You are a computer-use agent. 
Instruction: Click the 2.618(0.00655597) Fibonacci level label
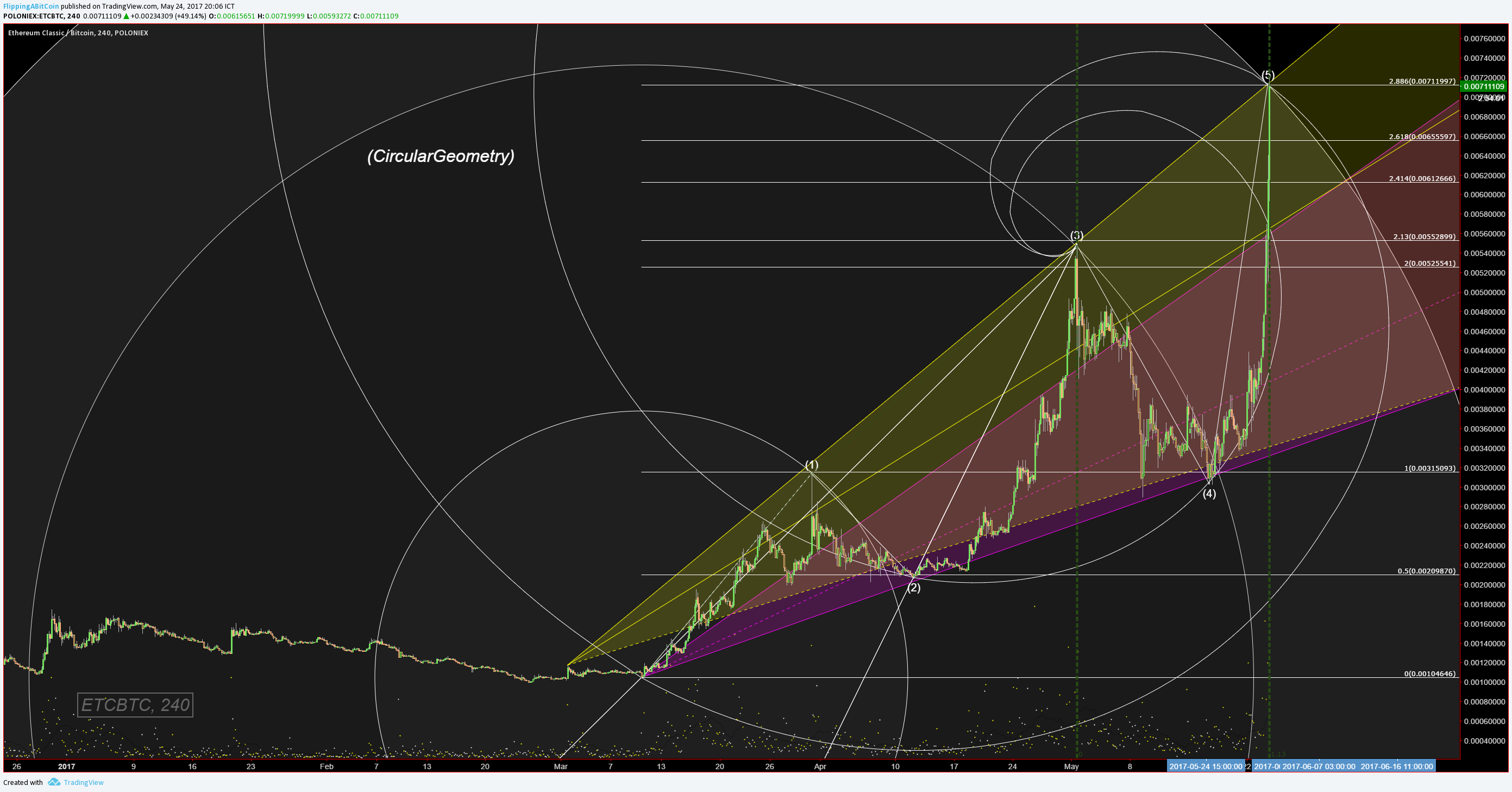pyautogui.click(x=1422, y=137)
